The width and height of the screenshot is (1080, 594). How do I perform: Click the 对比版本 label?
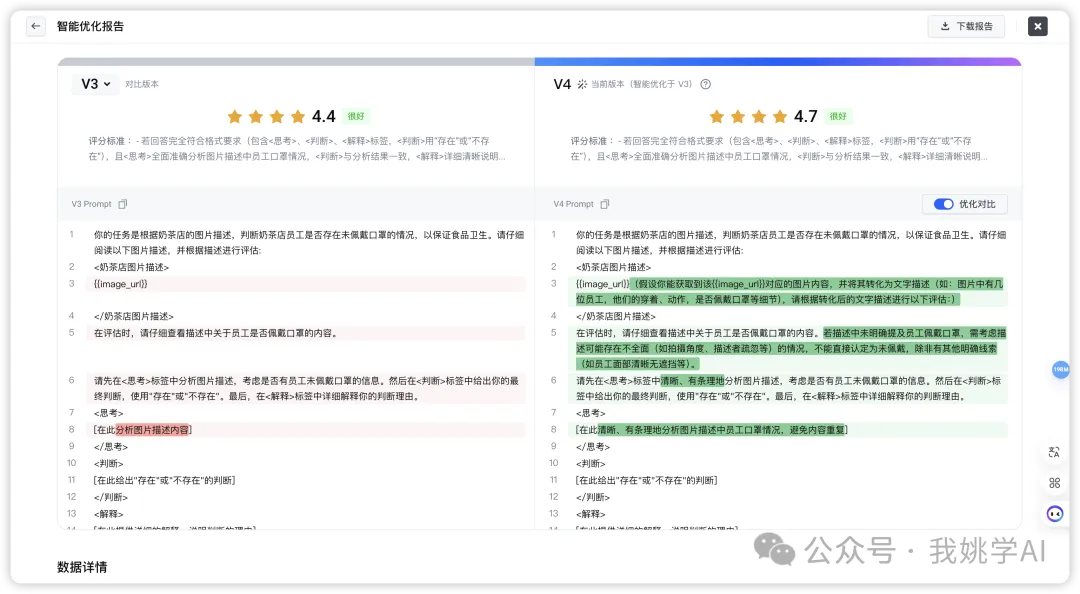click(x=142, y=84)
